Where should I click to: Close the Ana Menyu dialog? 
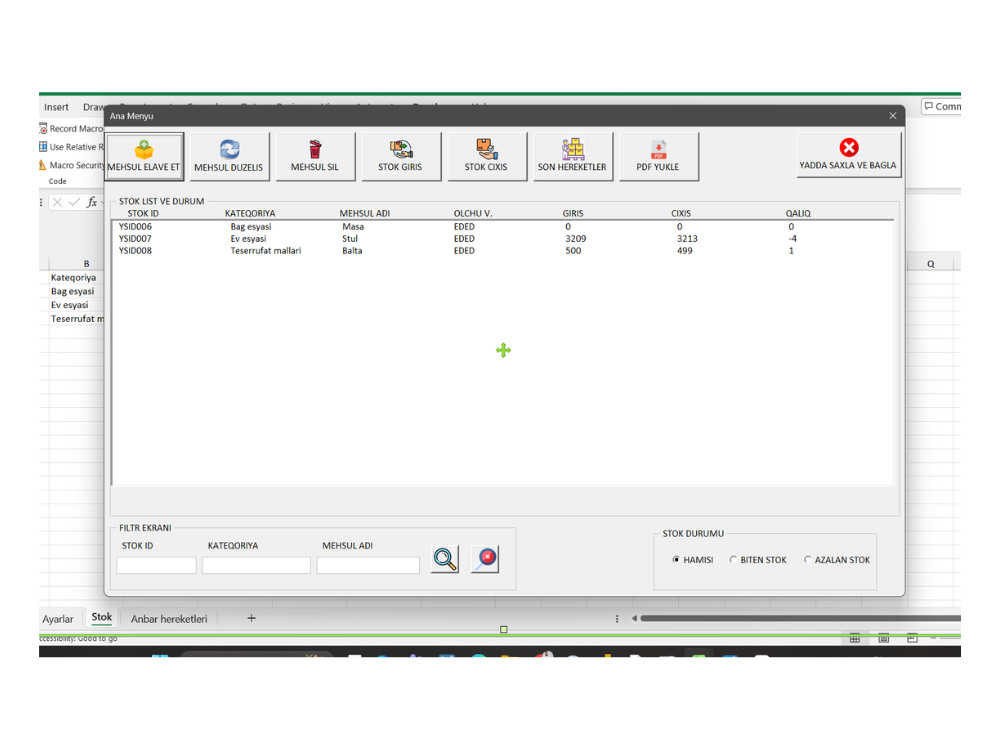coord(893,115)
